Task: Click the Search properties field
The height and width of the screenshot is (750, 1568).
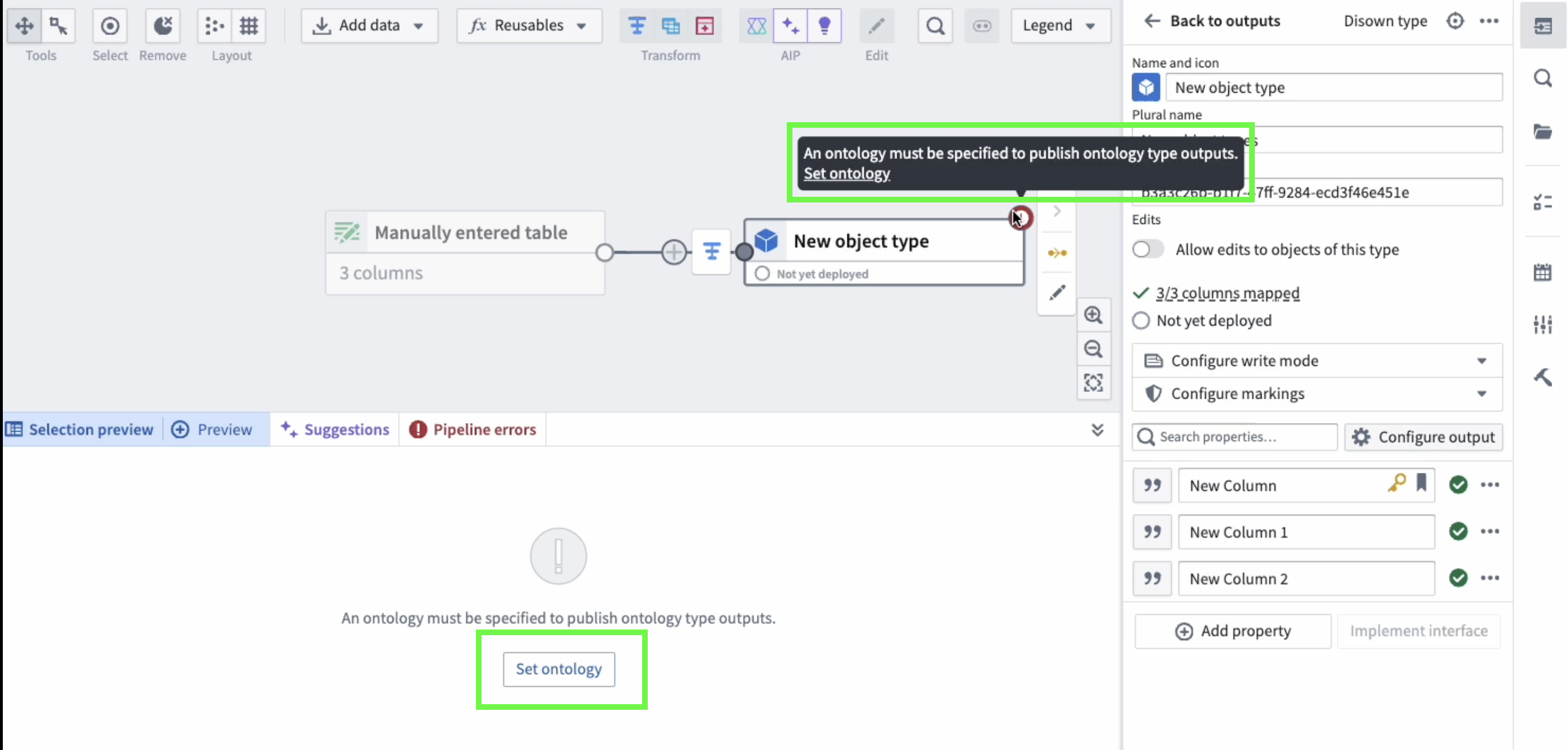Action: (x=1235, y=437)
